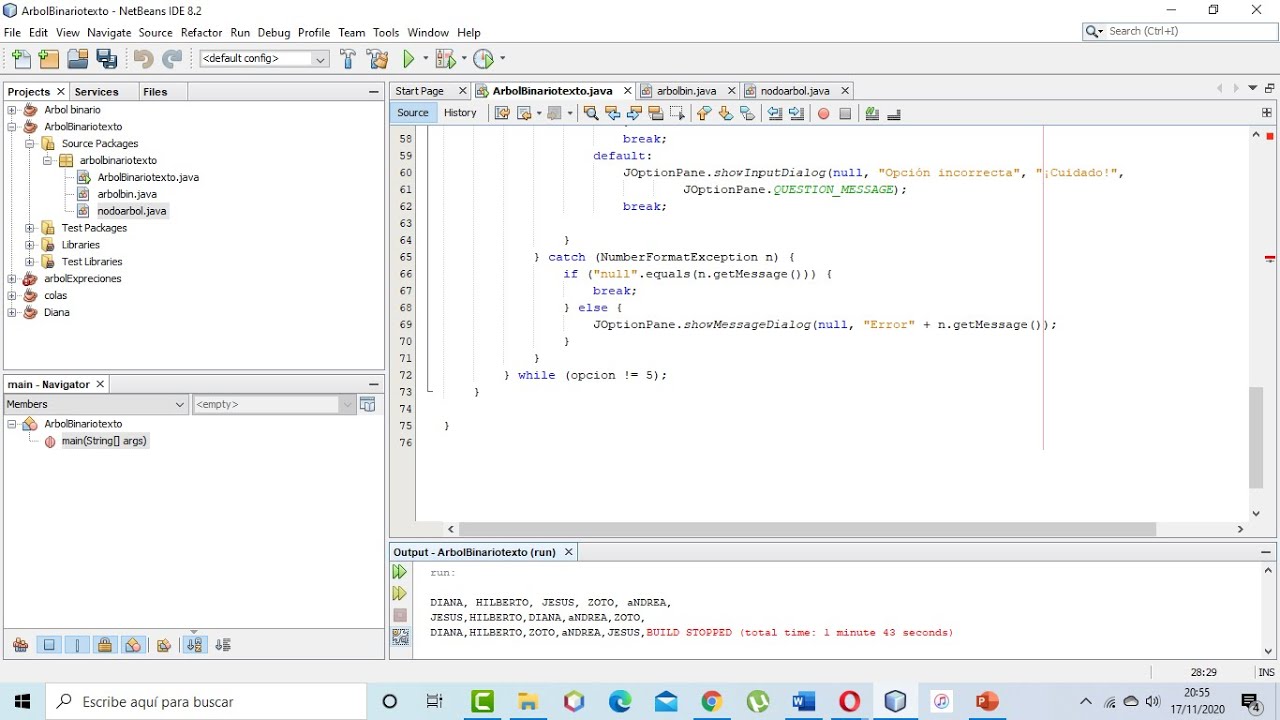Click the Comment lines icon in the editor toolbar

click(872, 113)
